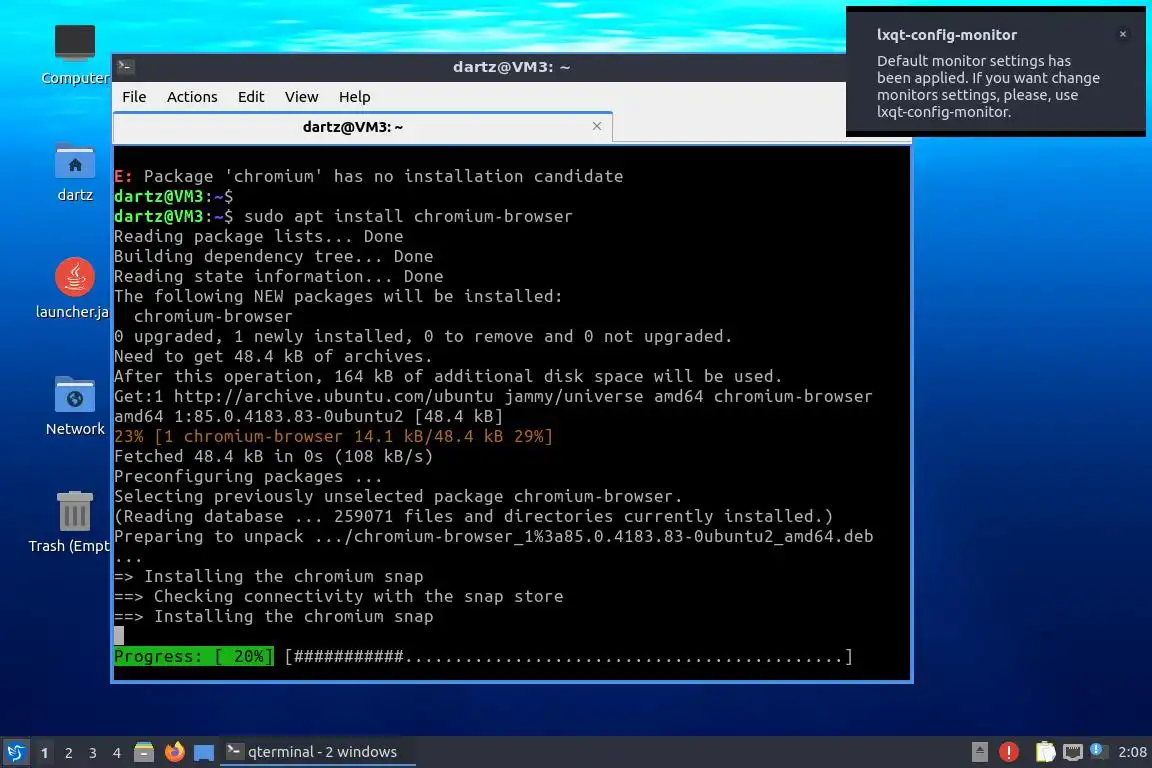
Task: Launch the file manager from the panel
Action: tap(144, 752)
